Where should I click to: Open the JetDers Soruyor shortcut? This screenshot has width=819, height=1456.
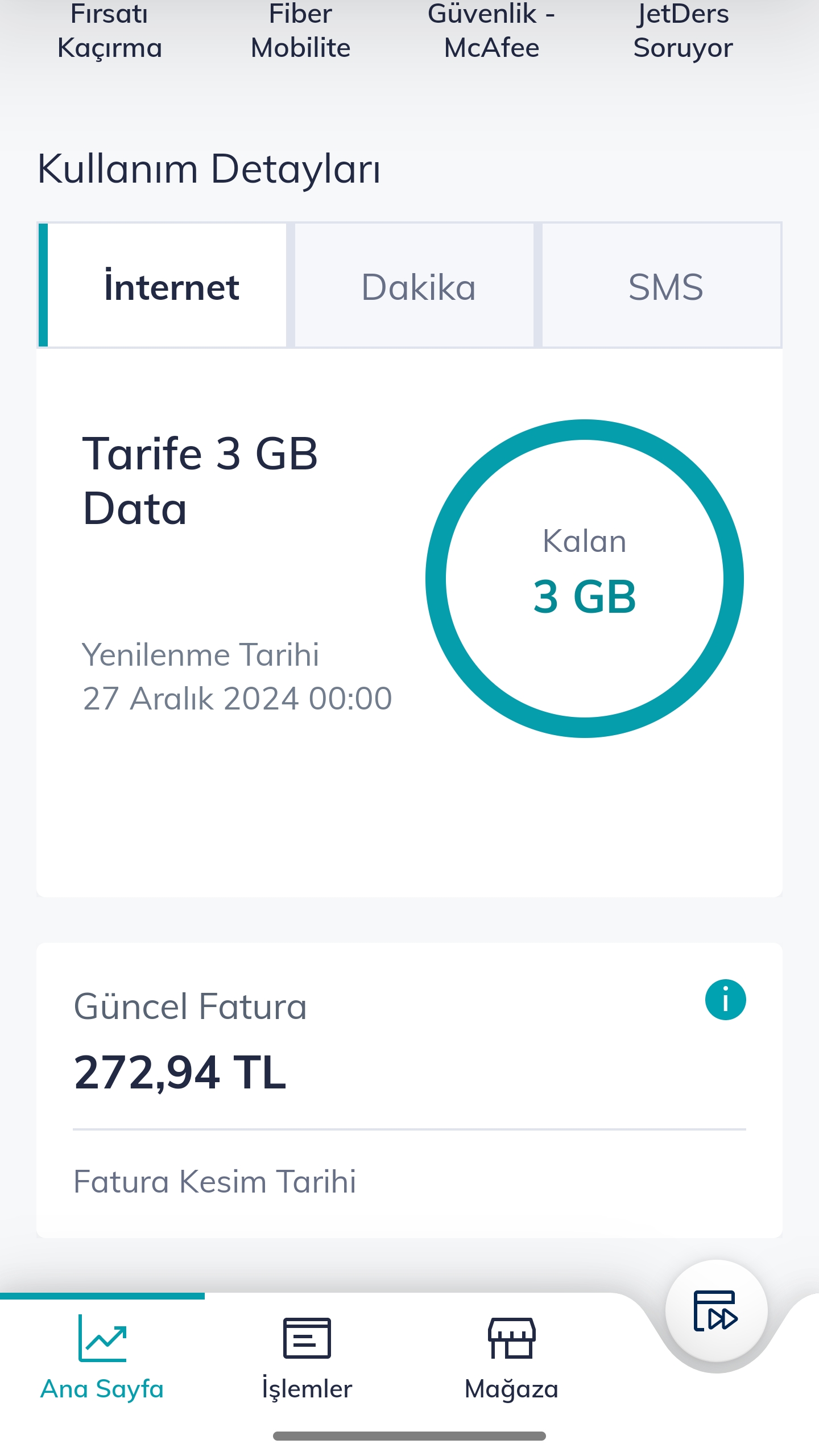pyautogui.click(x=682, y=31)
